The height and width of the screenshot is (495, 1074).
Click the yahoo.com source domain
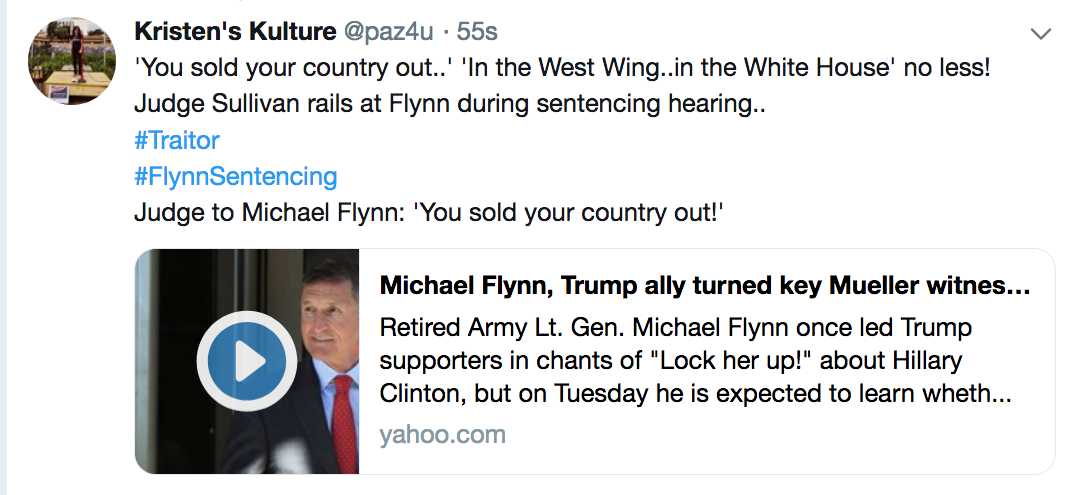pyautogui.click(x=442, y=435)
